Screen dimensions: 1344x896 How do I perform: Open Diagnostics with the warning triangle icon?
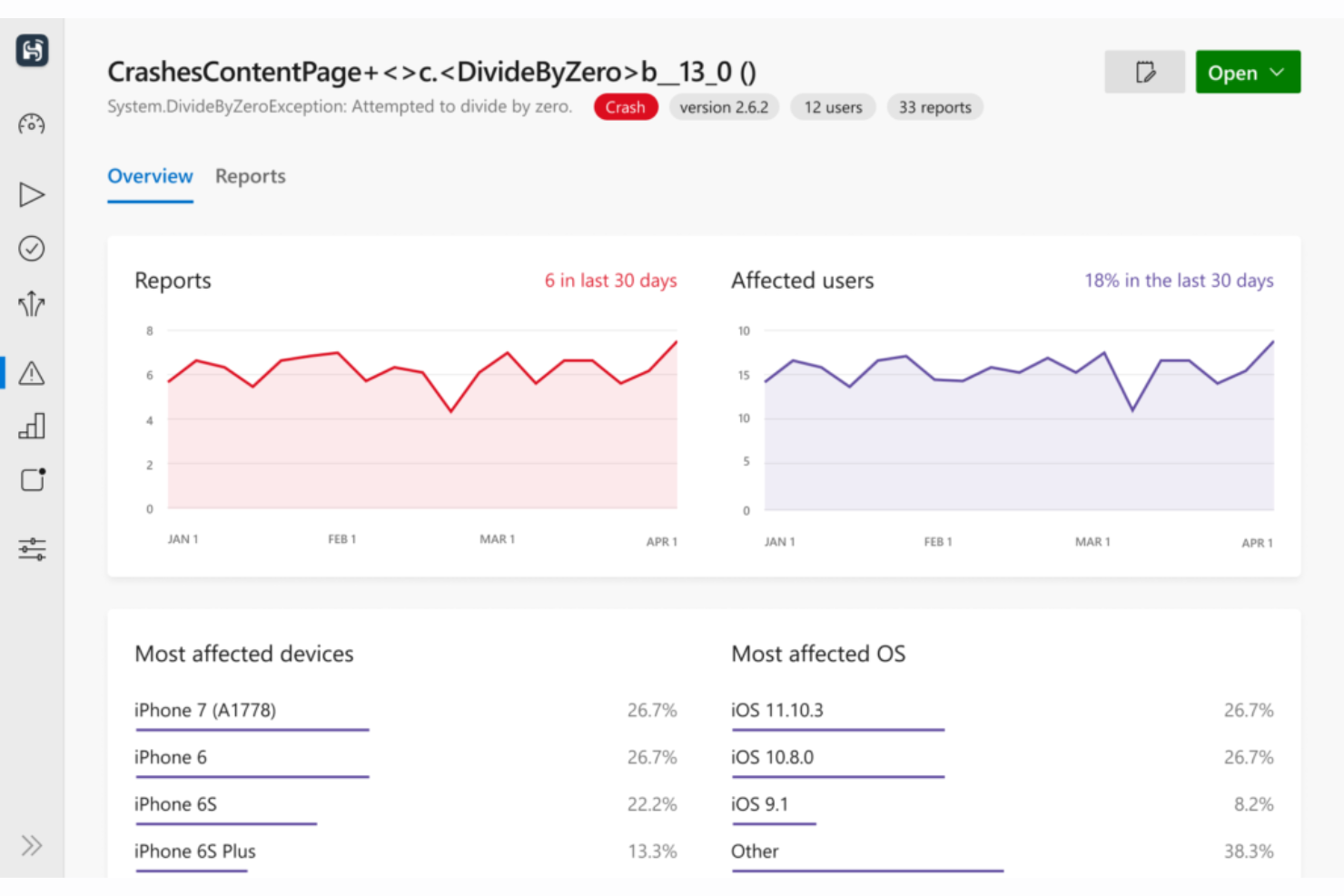pyautogui.click(x=30, y=373)
